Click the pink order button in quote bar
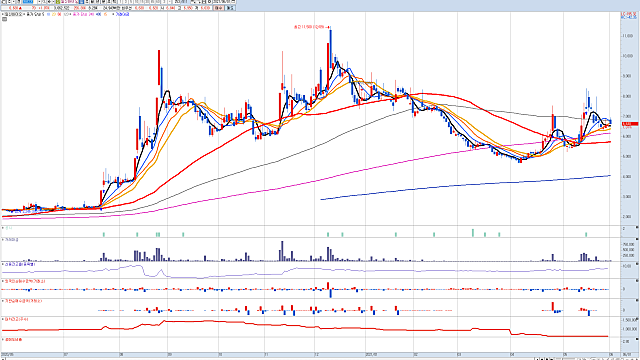The image size is (640, 360). click(x=219, y=8)
